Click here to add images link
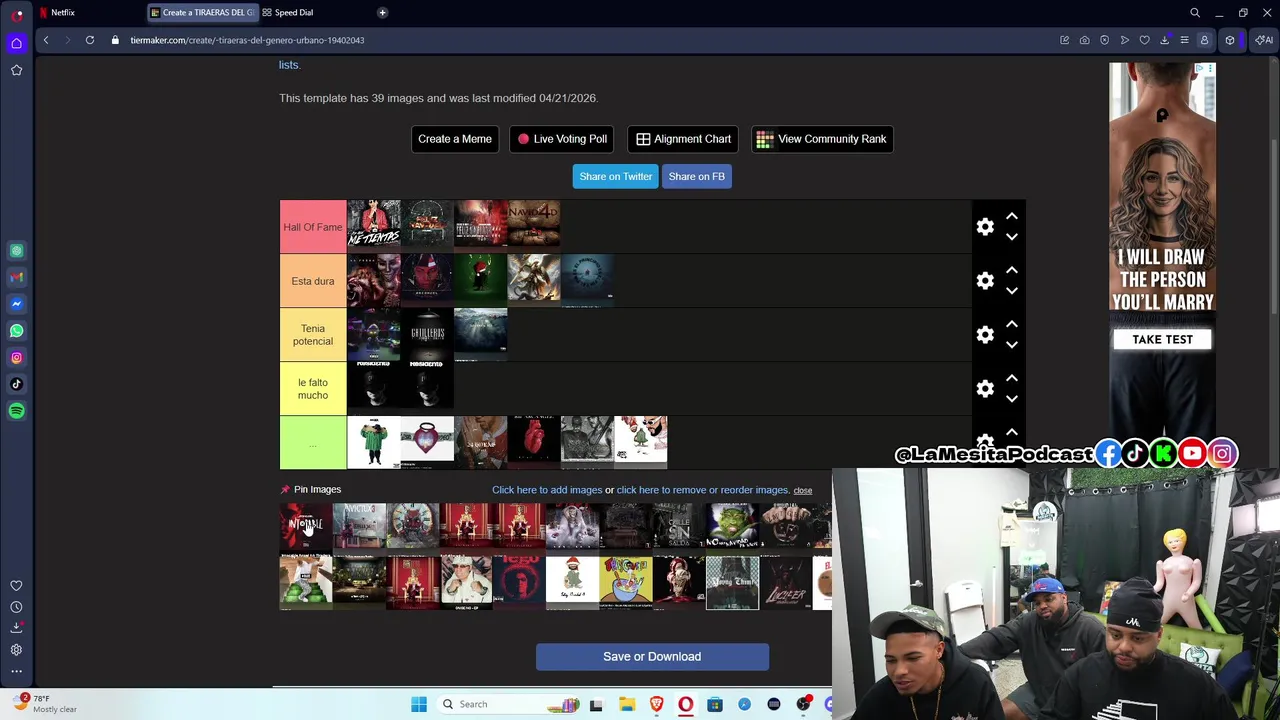This screenshot has width=1280, height=720. point(547,490)
